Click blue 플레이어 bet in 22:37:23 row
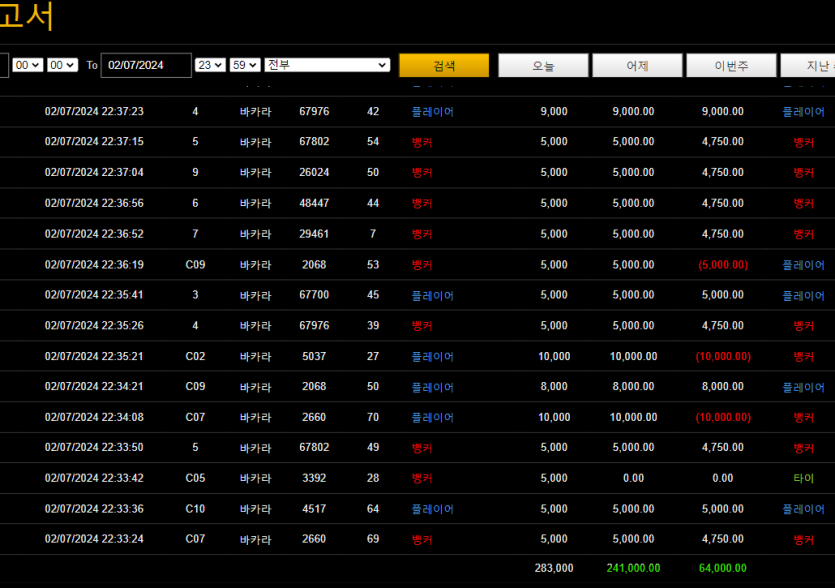The image size is (835, 588). tap(432, 112)
